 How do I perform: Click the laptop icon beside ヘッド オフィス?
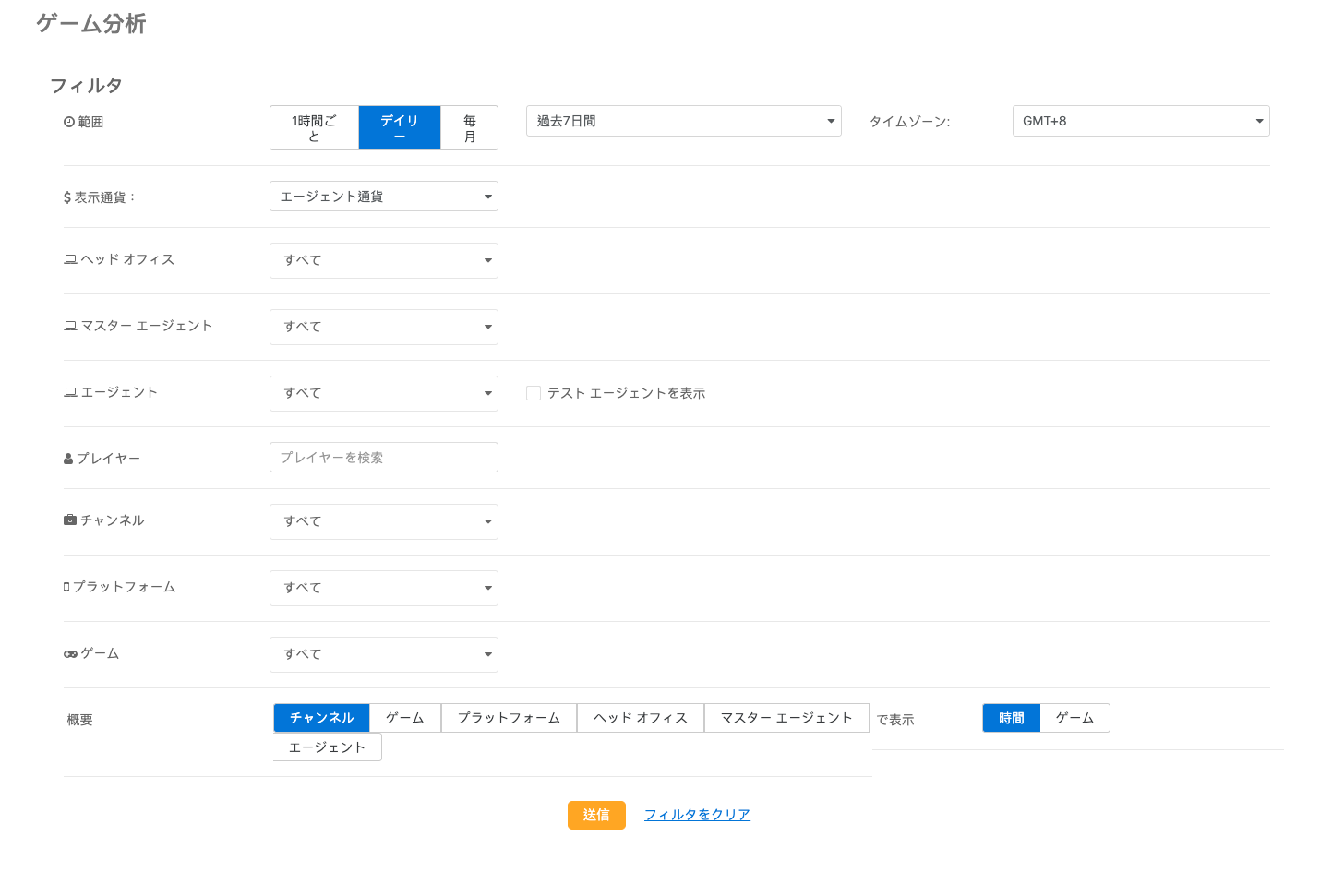click(x=70, y=259)
